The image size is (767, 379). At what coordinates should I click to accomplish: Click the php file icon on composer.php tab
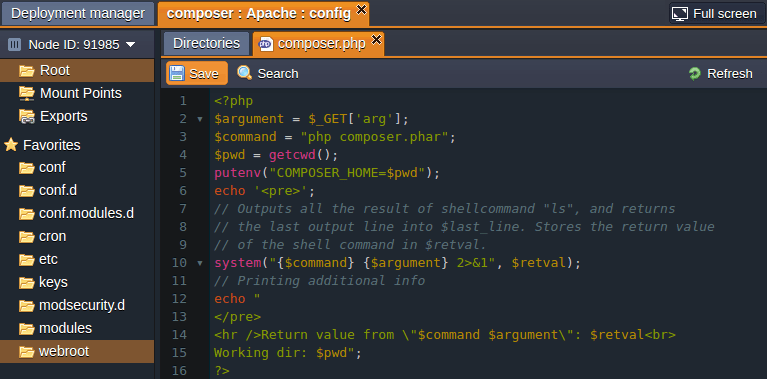pos(265,44)
